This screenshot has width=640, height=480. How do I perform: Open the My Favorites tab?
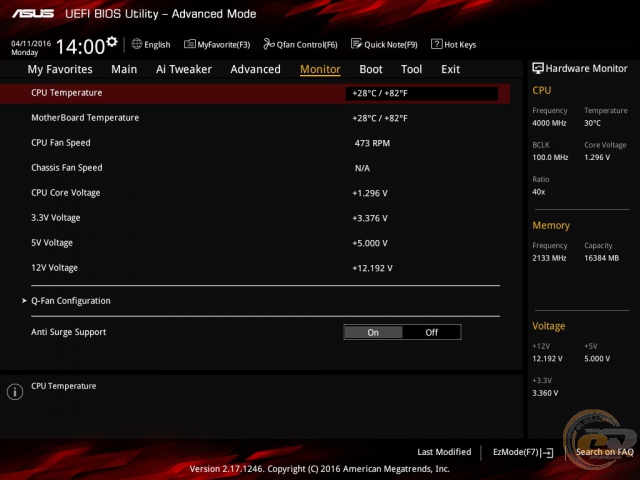coord(60,69)
